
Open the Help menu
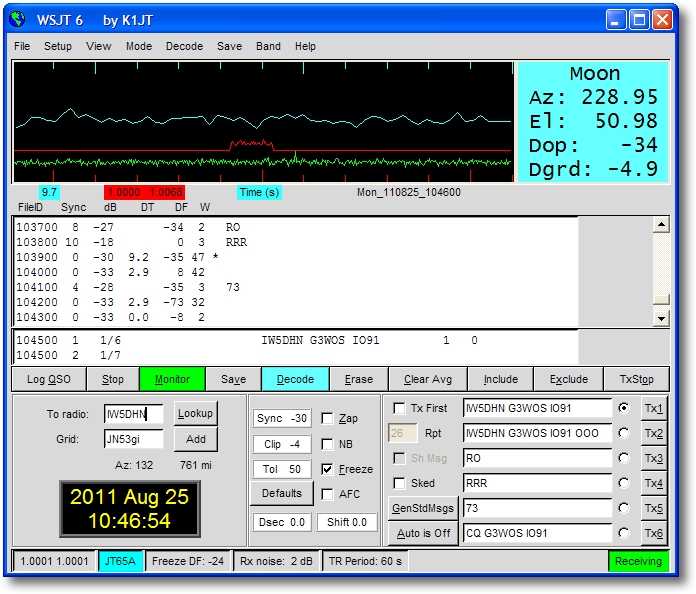pos(305,46)
